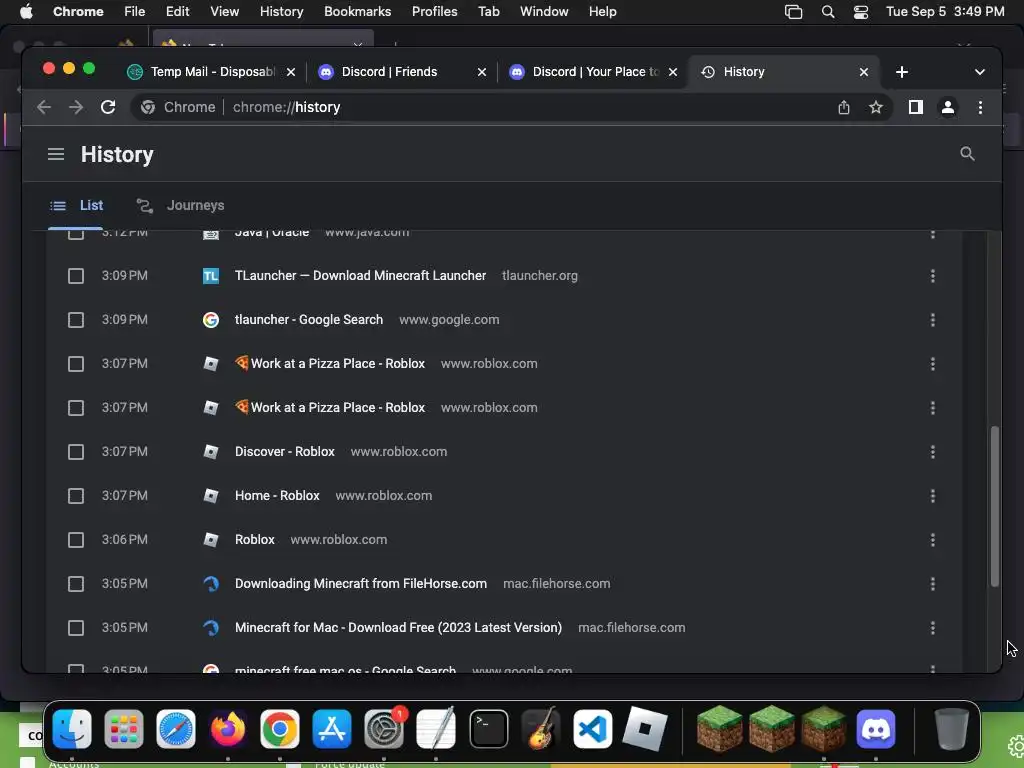The image size is (1024, 768).
Task: Open Control Center in the menu bar
Action: point(861,12)
